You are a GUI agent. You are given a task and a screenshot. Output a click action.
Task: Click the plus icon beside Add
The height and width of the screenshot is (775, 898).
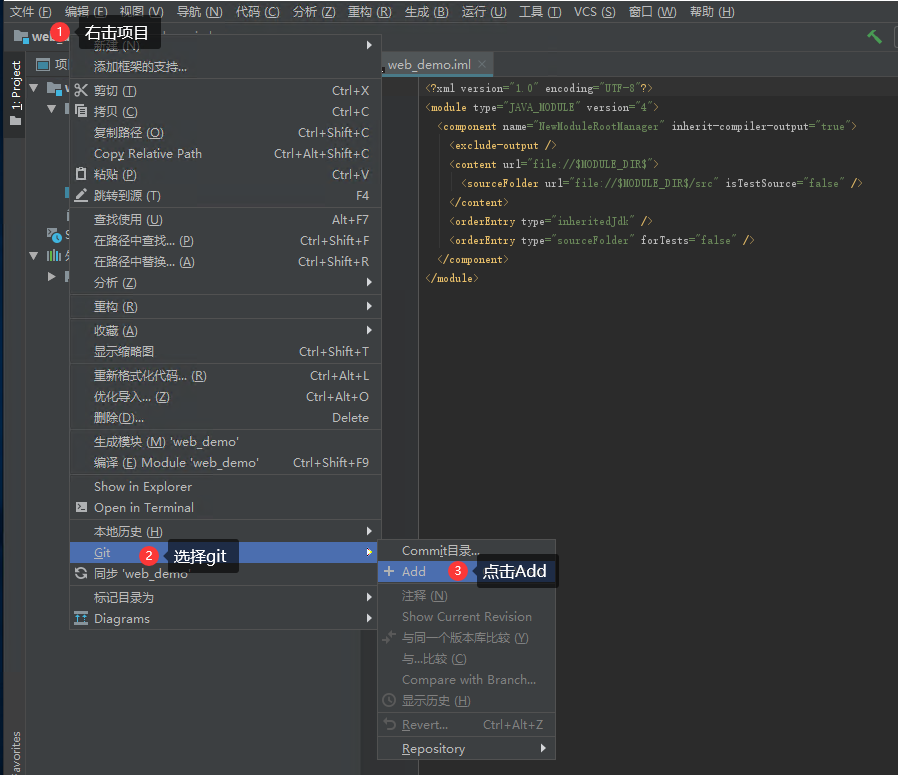pyautogui.click(x=389, y=571)
